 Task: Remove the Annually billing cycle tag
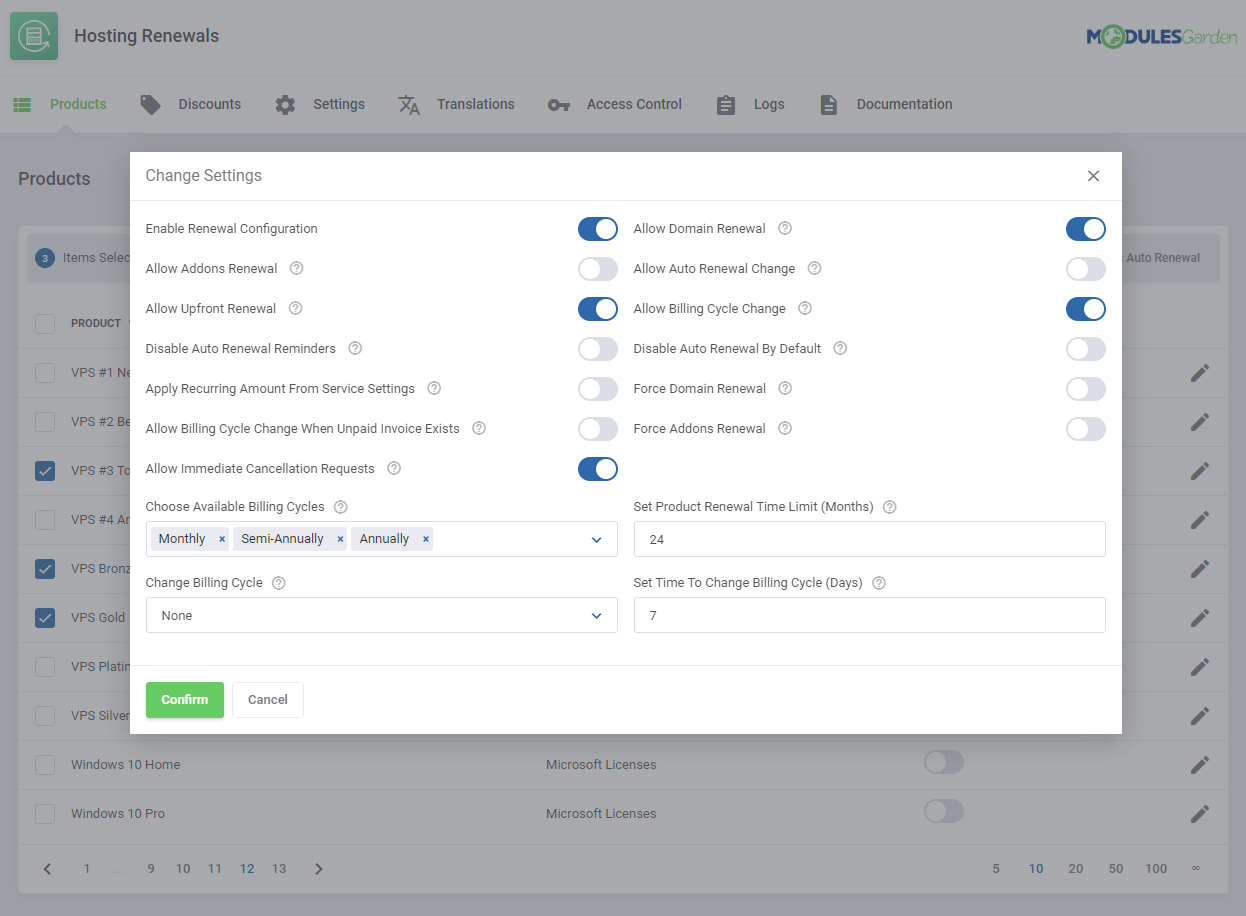[426, 539]
